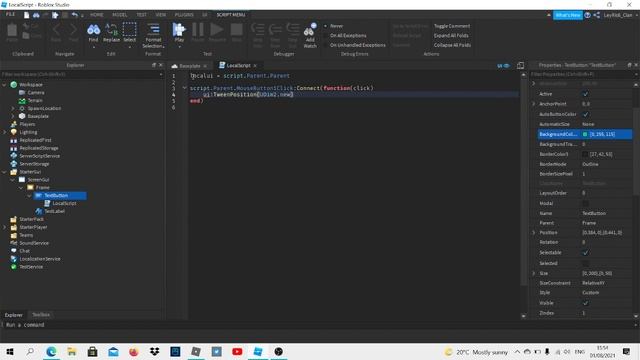This screenshot has width=640, height=360.
Task: Open Dropbox from taskbar
Action: pos(154,351)
